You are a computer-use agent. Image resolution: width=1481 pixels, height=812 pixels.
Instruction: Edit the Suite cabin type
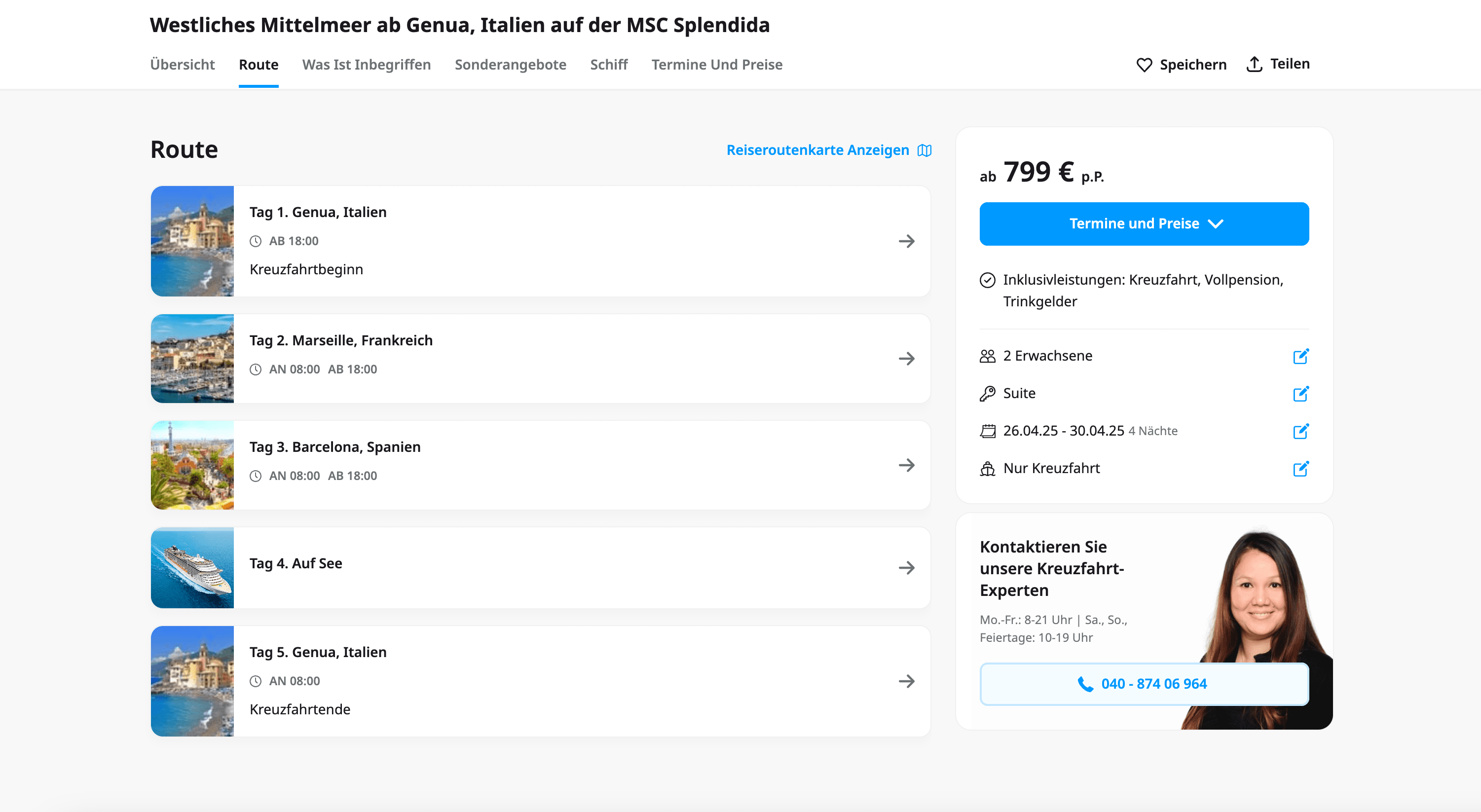1300,394
